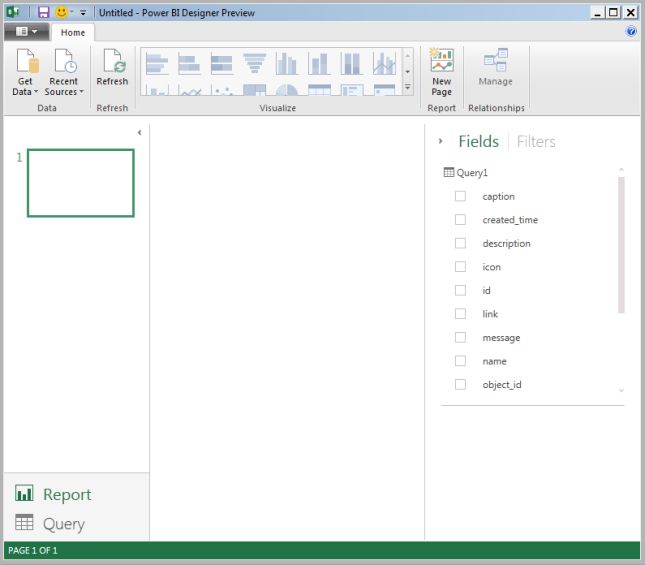The image size is (645, 565).
Task: Click the Power BI application icon in title bar
Action: 13,12
